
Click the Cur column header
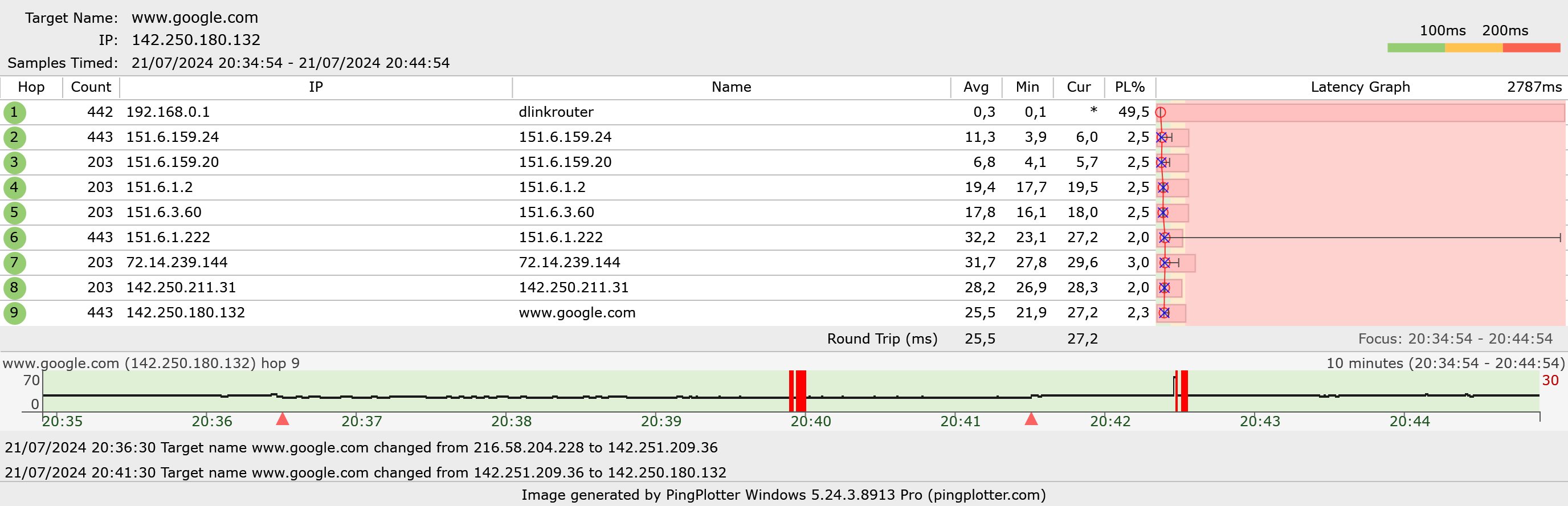tap(1079, 87)
